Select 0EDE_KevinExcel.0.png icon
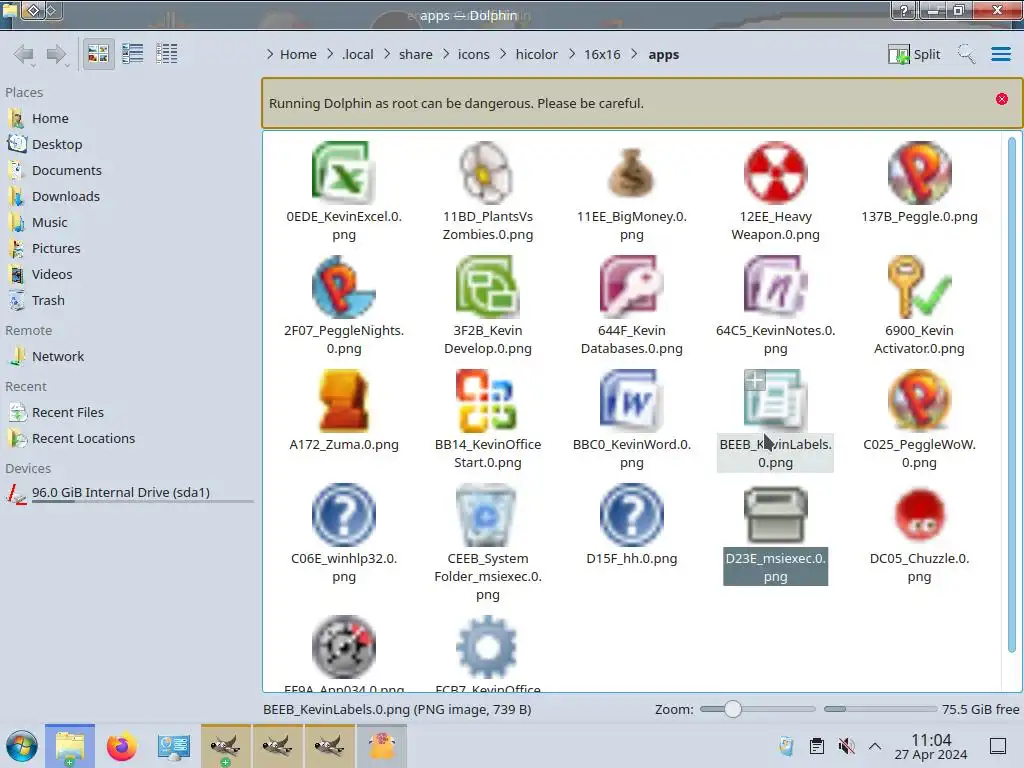Viewport: 1024px width, 768px height. [344, 172]
